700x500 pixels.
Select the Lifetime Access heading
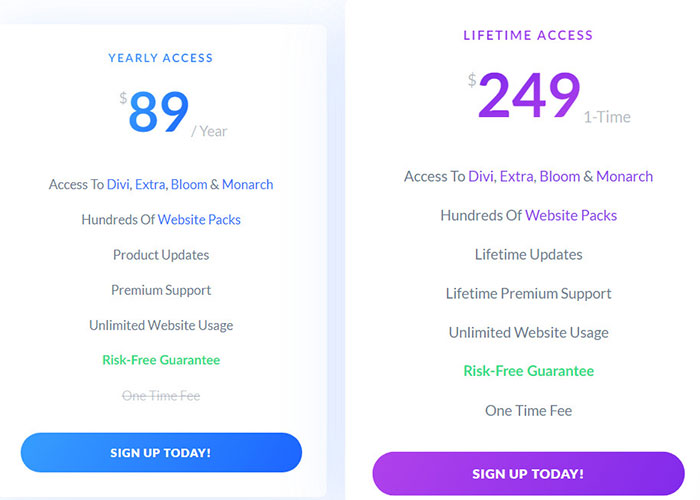[x=528, y=36]
